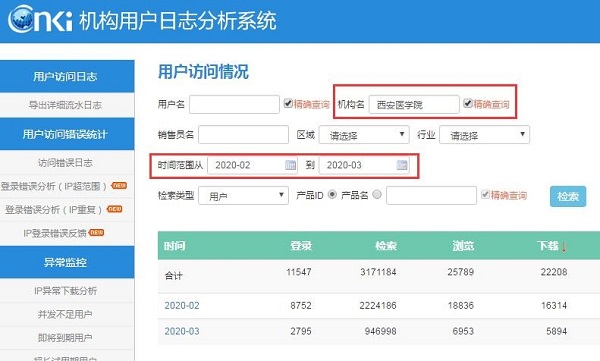The height and width of the screenshot is (361, 600).
Task: Open 导出详细流水日志 in sidebar
Action: point(65,105)
